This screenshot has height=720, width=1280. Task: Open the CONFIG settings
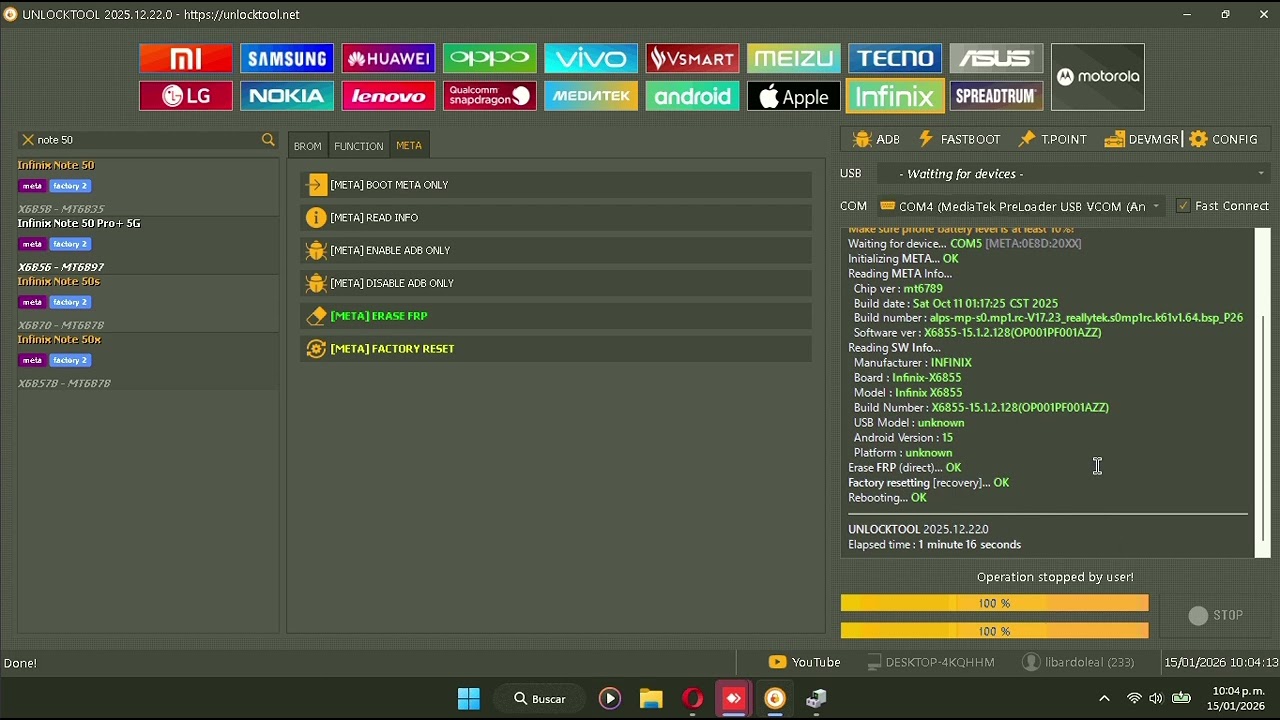(x=1224, y=140)
